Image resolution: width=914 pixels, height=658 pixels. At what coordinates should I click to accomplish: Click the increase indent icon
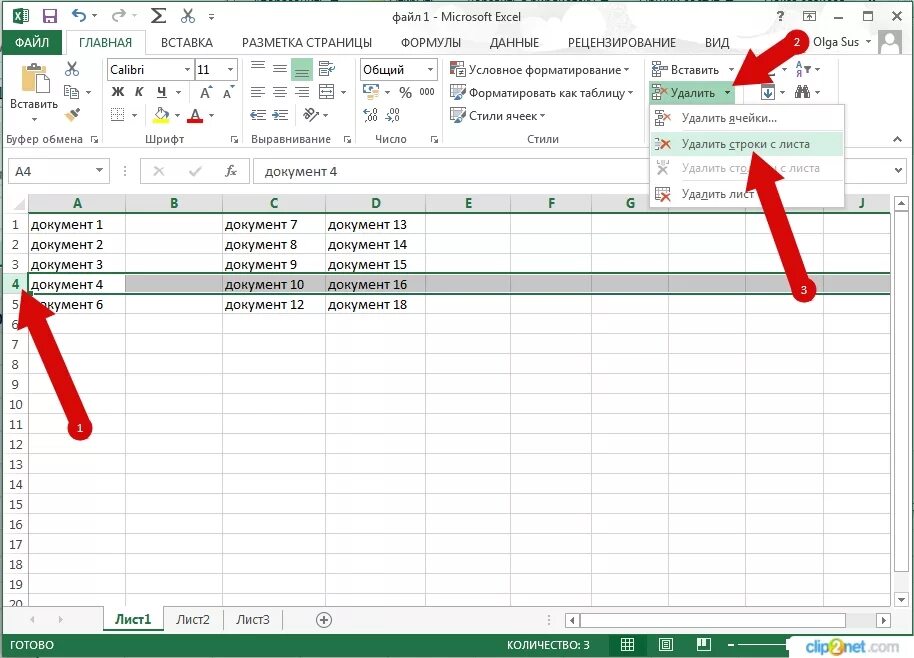pos(280,115)
